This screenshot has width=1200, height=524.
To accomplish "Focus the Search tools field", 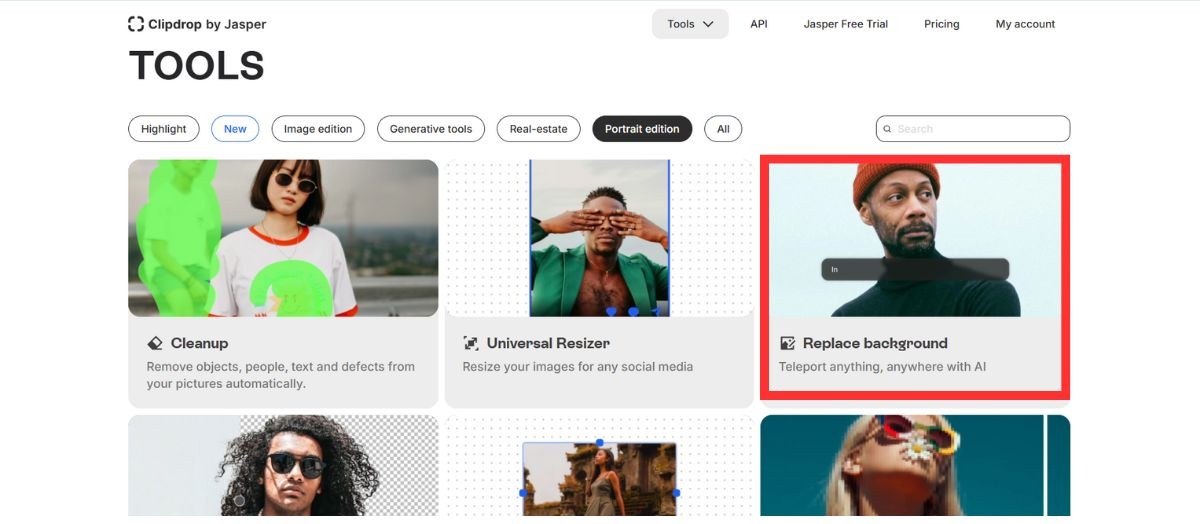I will (x=973, y=129).
